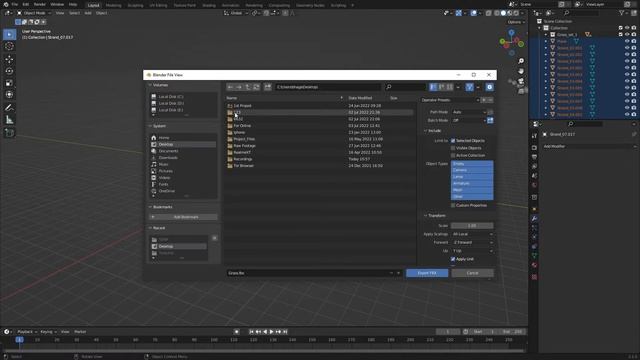Toggle Armature in Object Types
640x360 pixels.
coord(472,183)
